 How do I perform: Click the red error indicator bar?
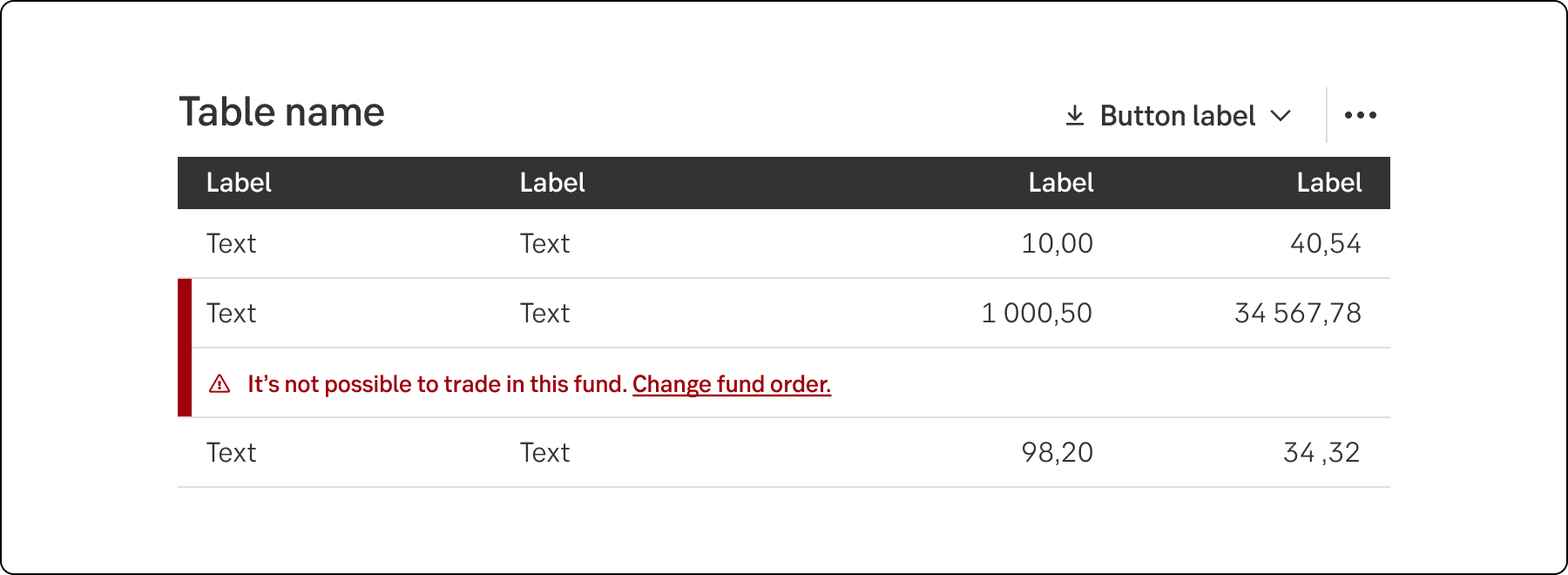185,348
